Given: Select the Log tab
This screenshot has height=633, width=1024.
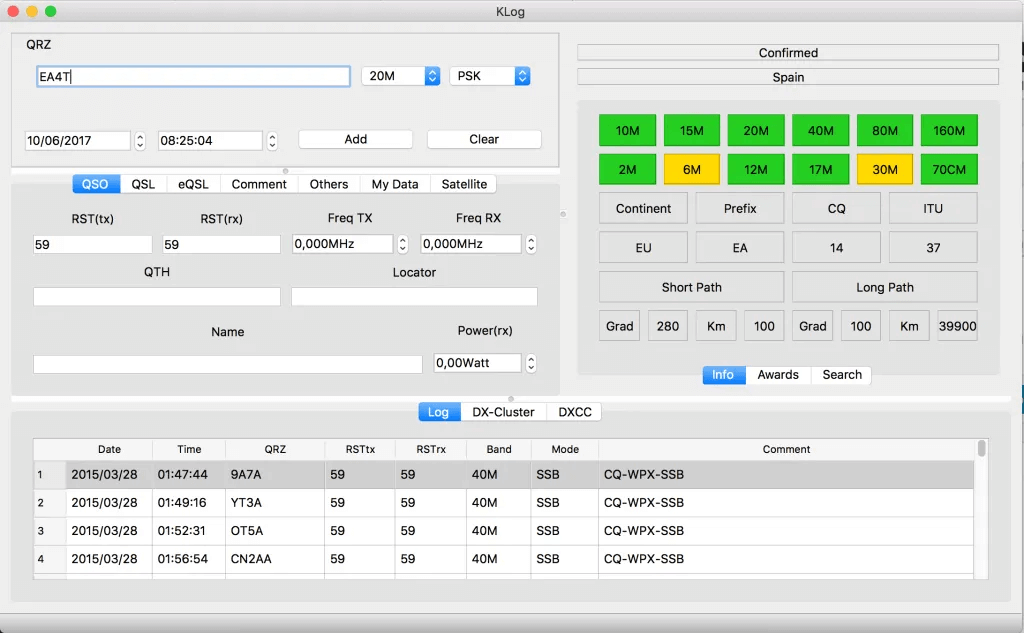Looking at the screenshot, I should [438, 412].
